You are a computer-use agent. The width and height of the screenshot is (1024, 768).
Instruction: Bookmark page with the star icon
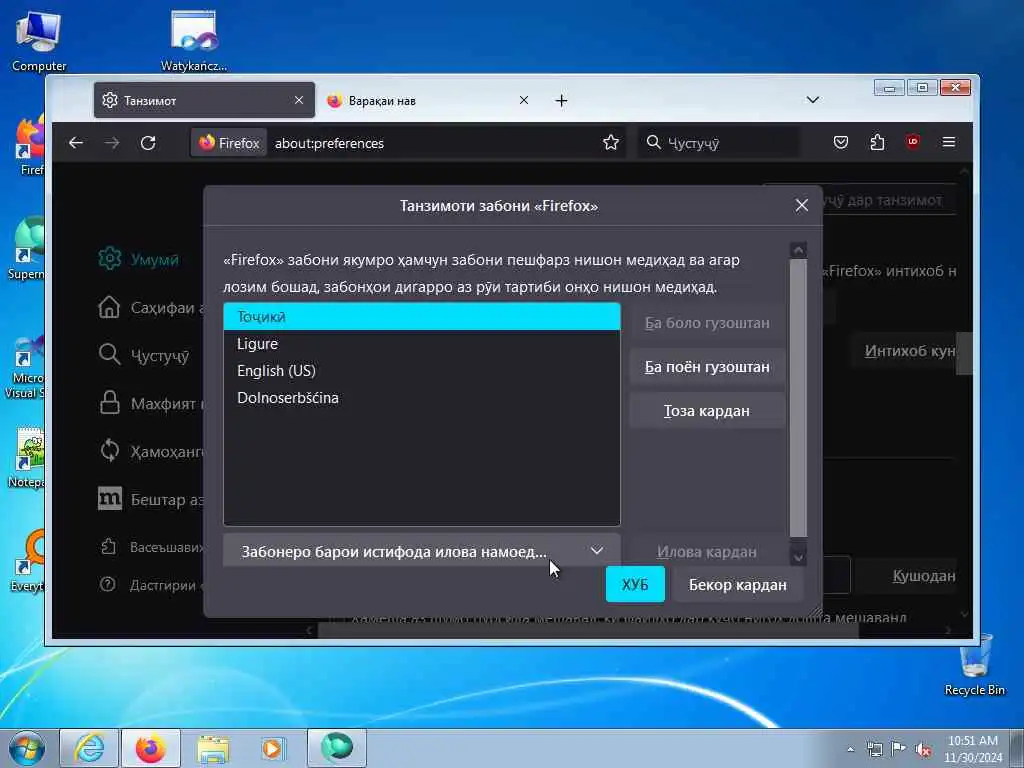coord(611,142)
